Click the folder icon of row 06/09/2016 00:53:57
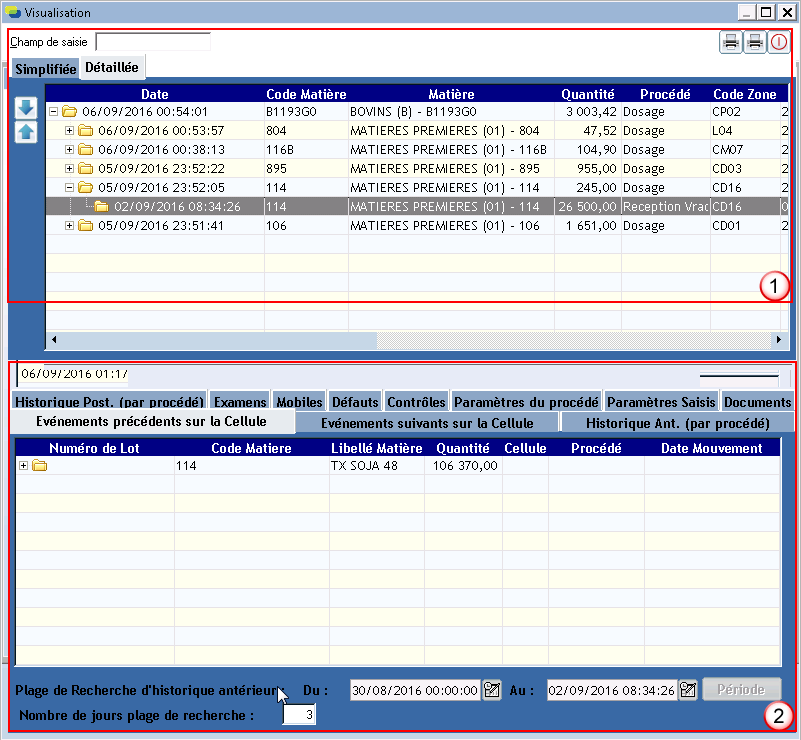The width and height of the screenshot is (801, 740). pos(85,130)
